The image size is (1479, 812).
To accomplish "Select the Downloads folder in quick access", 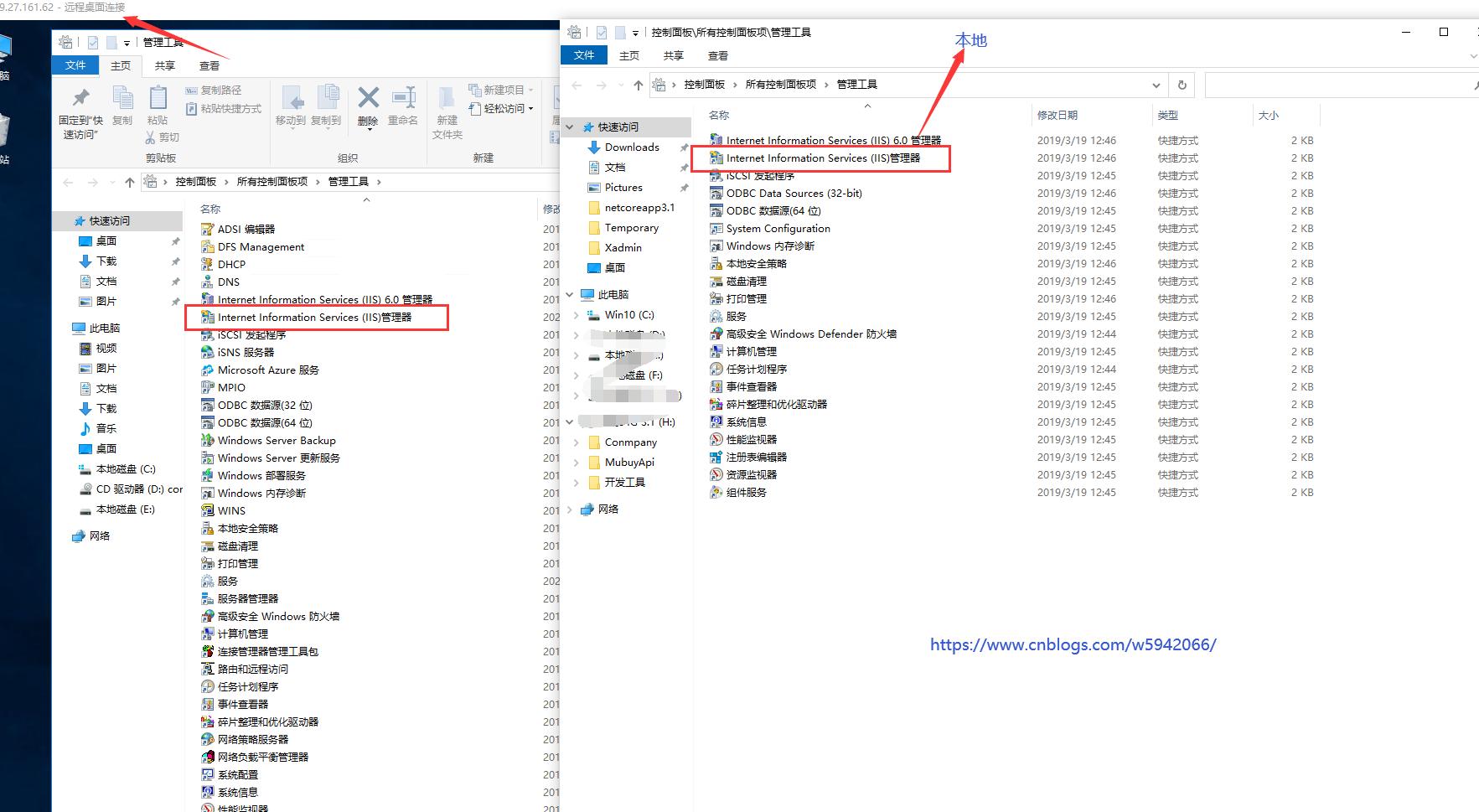I will [632, 147].
